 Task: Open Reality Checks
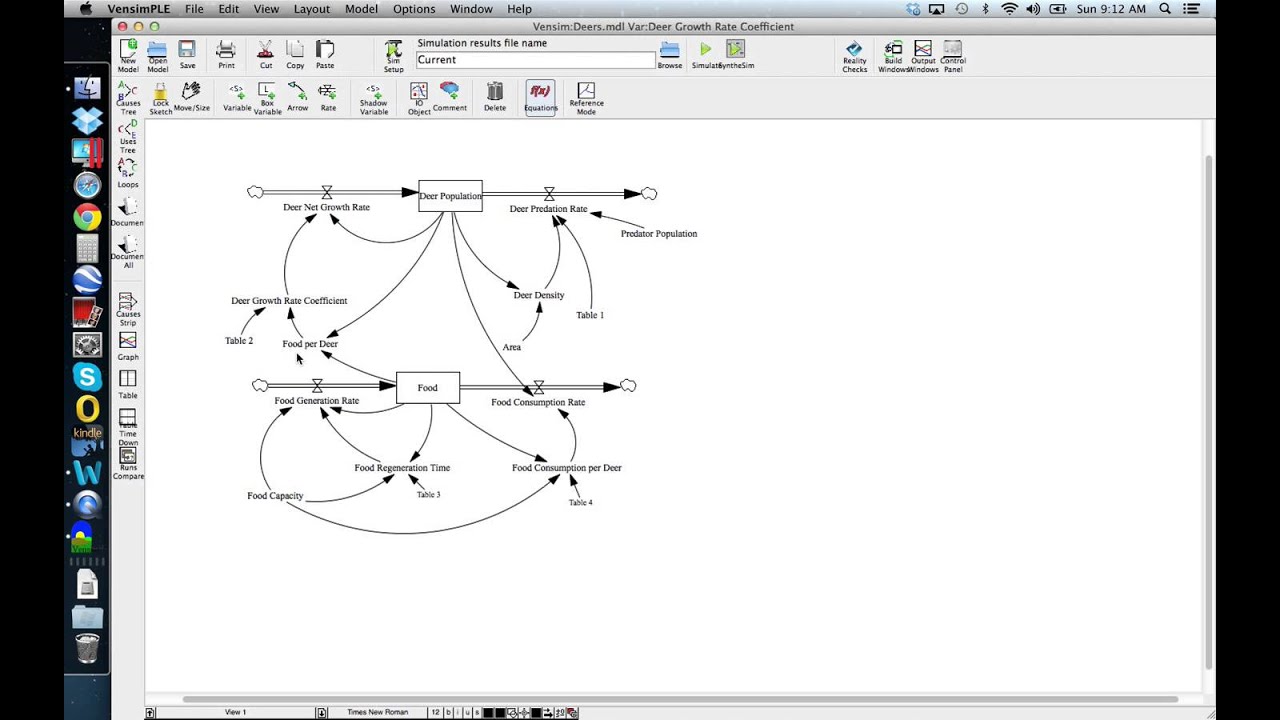pyautogui.click(x=855, y=56)
